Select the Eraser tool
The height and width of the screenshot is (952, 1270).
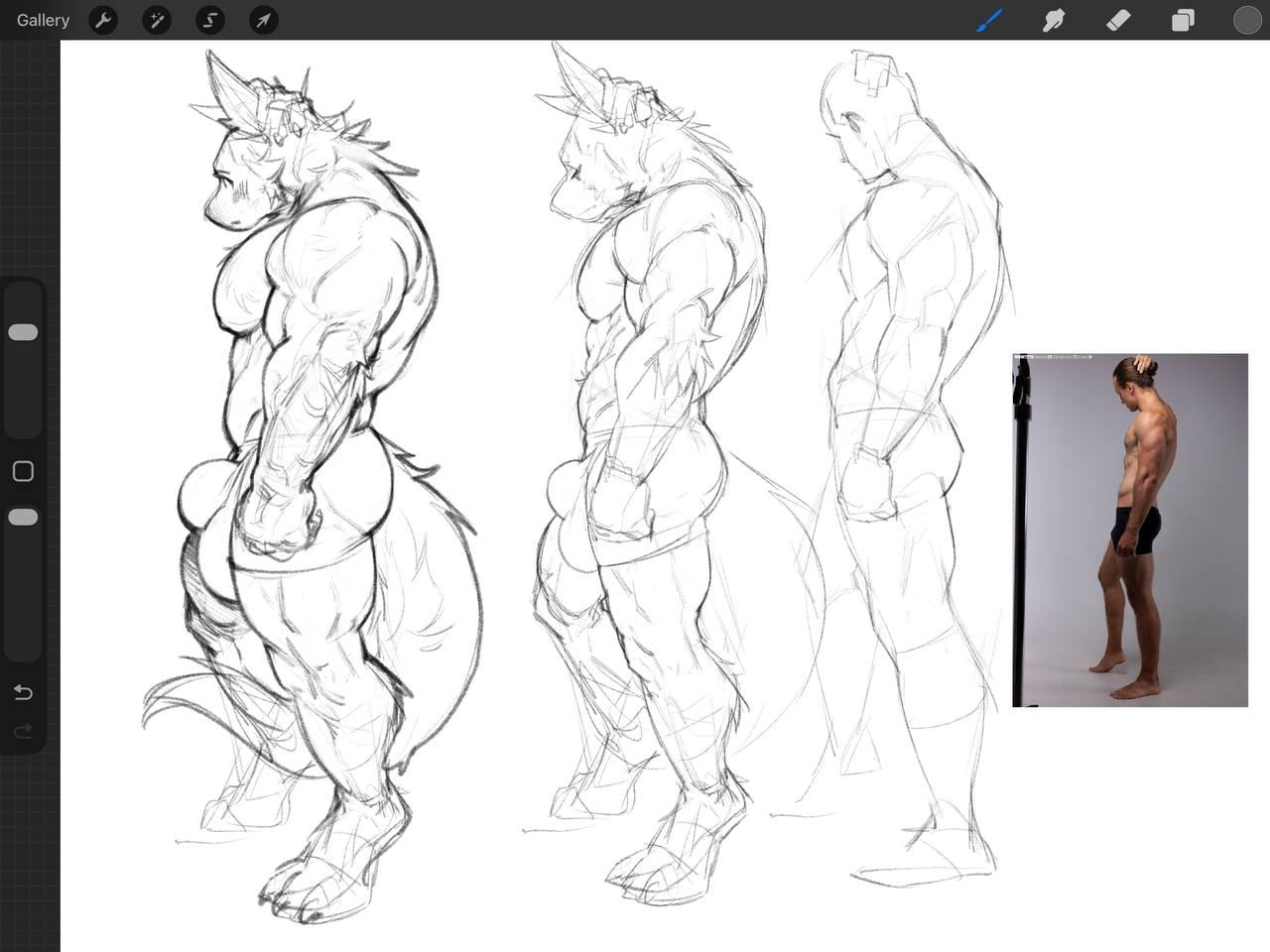coord(1118,20)
